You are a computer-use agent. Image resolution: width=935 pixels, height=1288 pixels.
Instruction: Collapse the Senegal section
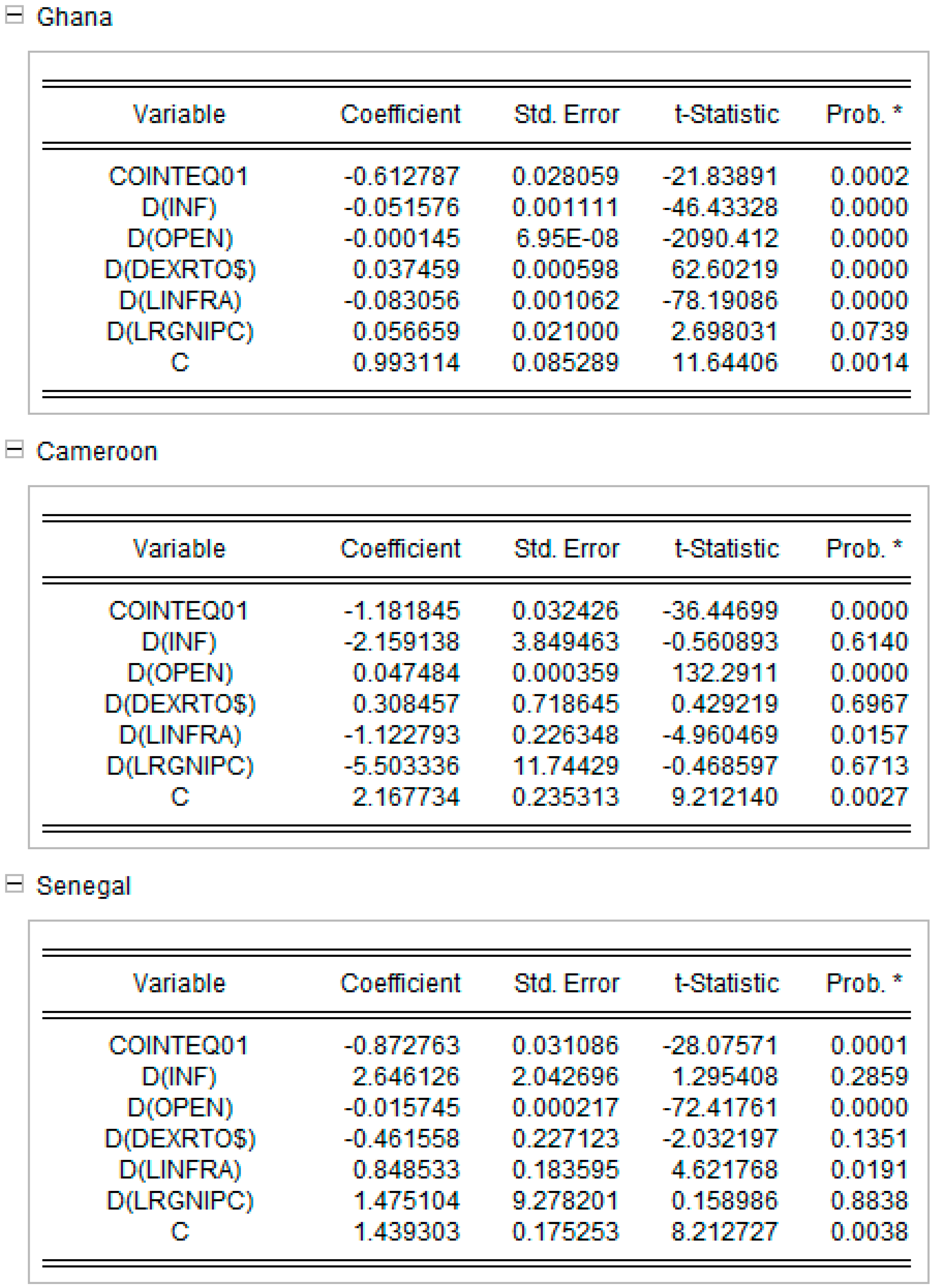[14, 884]
